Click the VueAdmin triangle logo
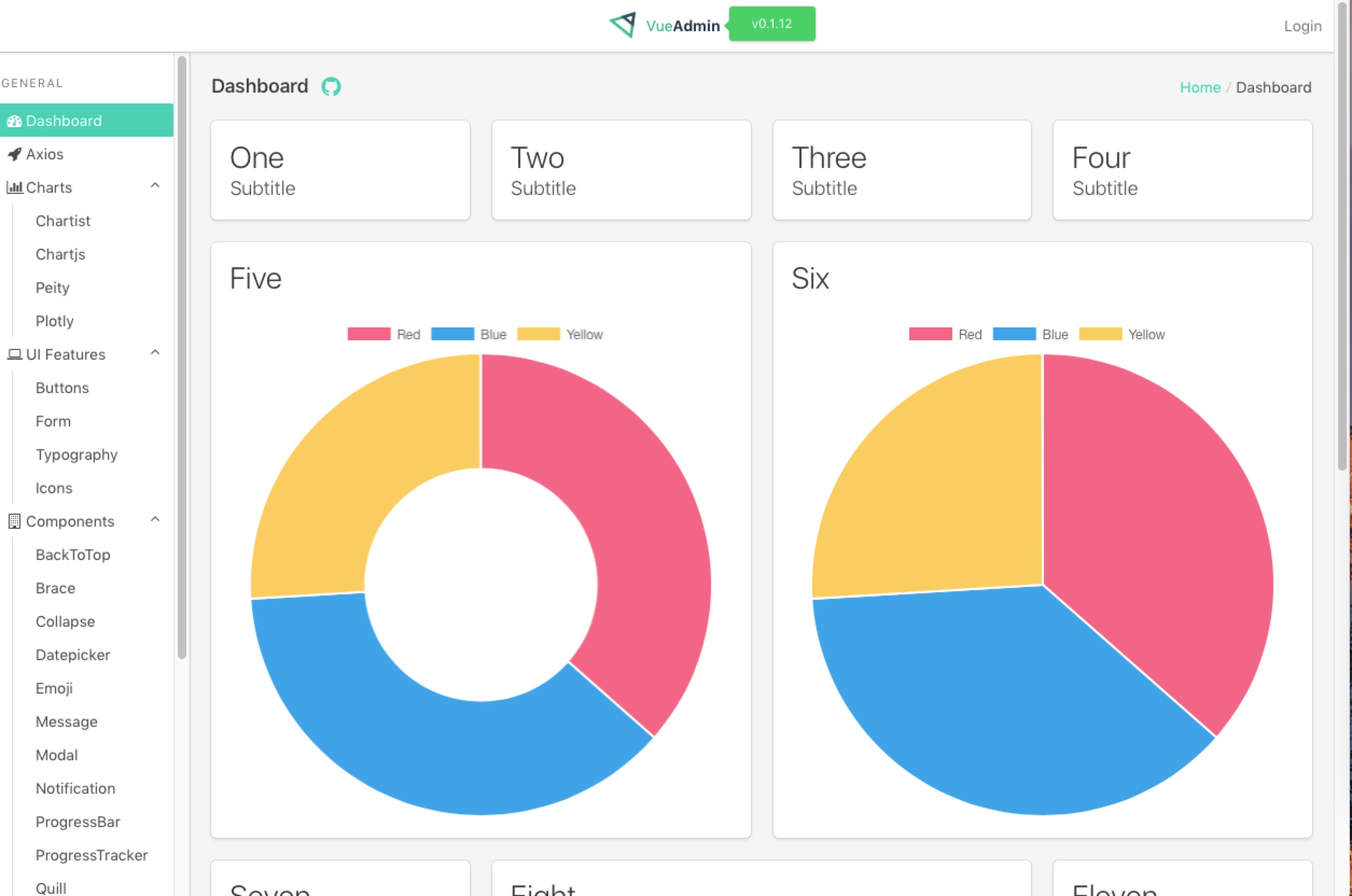The height and width of the screenshot is (896, 1352). [623, 25]
